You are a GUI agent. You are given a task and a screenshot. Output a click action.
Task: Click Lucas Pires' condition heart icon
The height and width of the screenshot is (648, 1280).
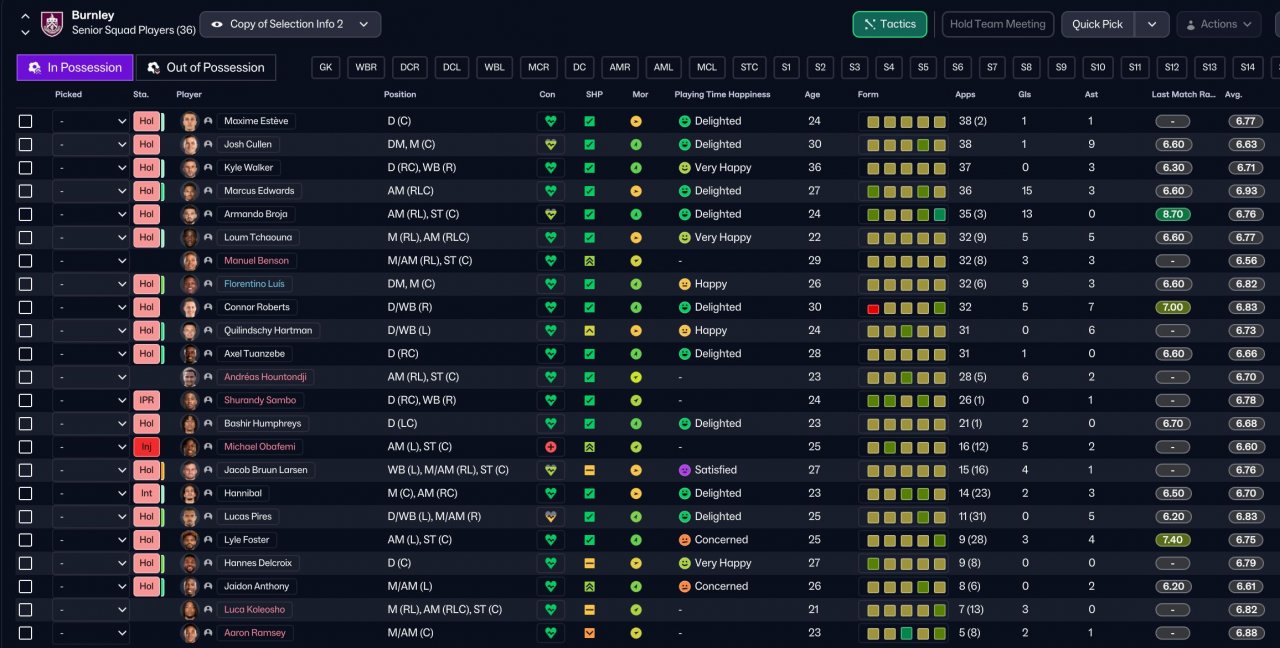coord(550,517)
